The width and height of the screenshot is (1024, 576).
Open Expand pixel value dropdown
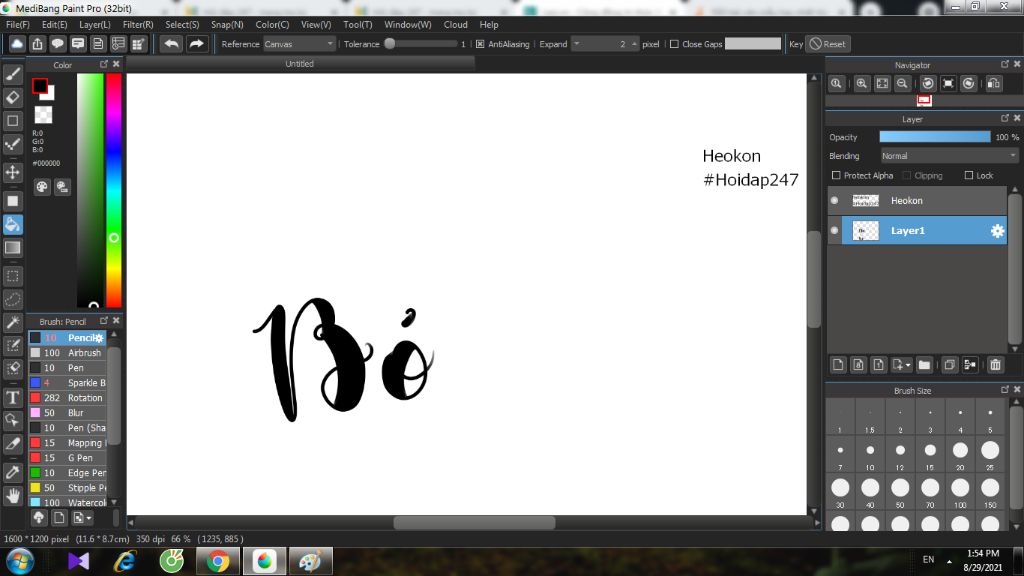(x=577, y=44)
